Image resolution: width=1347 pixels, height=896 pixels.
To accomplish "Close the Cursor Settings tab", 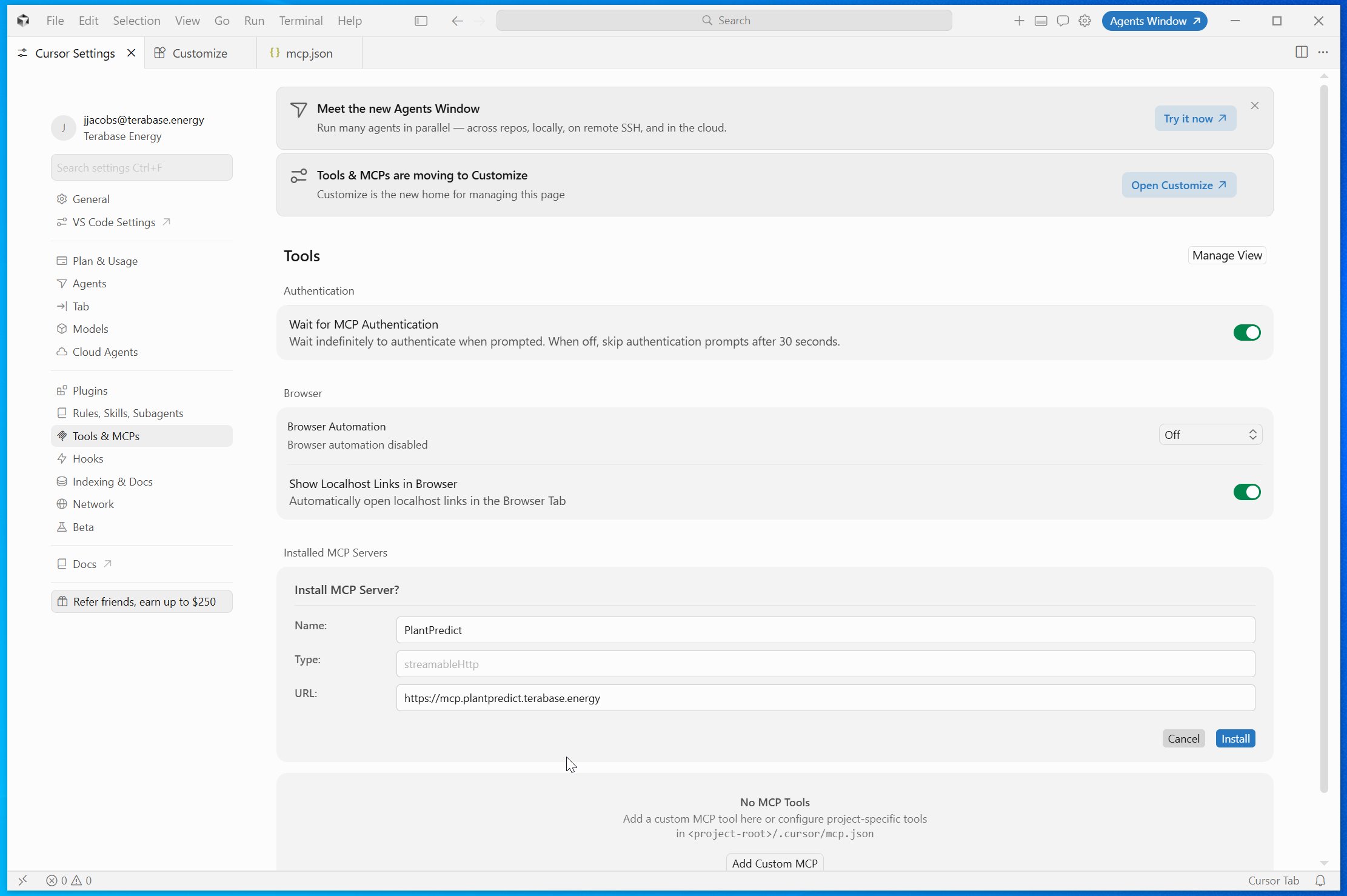I will pos(131,53).
